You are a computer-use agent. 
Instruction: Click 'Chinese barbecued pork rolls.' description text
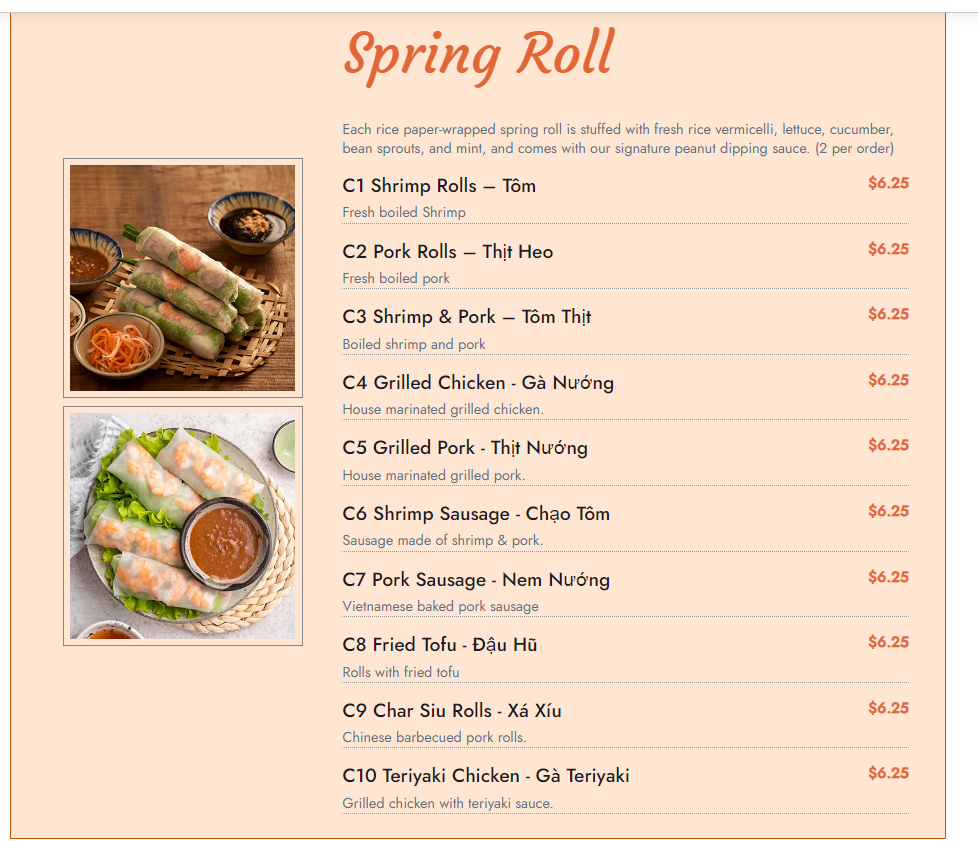[x=434, y=737]
